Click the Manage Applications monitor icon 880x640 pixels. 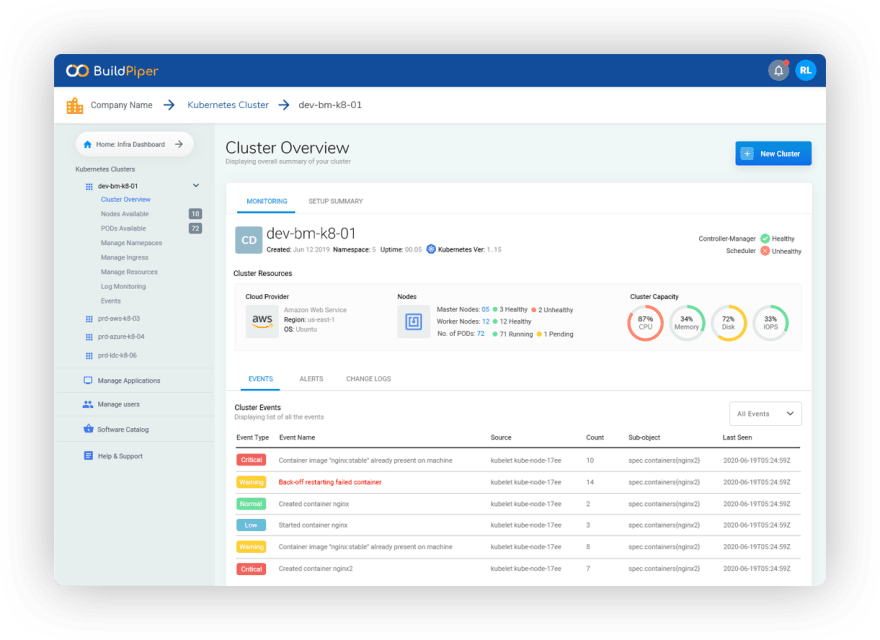click(x=88, y=381)
